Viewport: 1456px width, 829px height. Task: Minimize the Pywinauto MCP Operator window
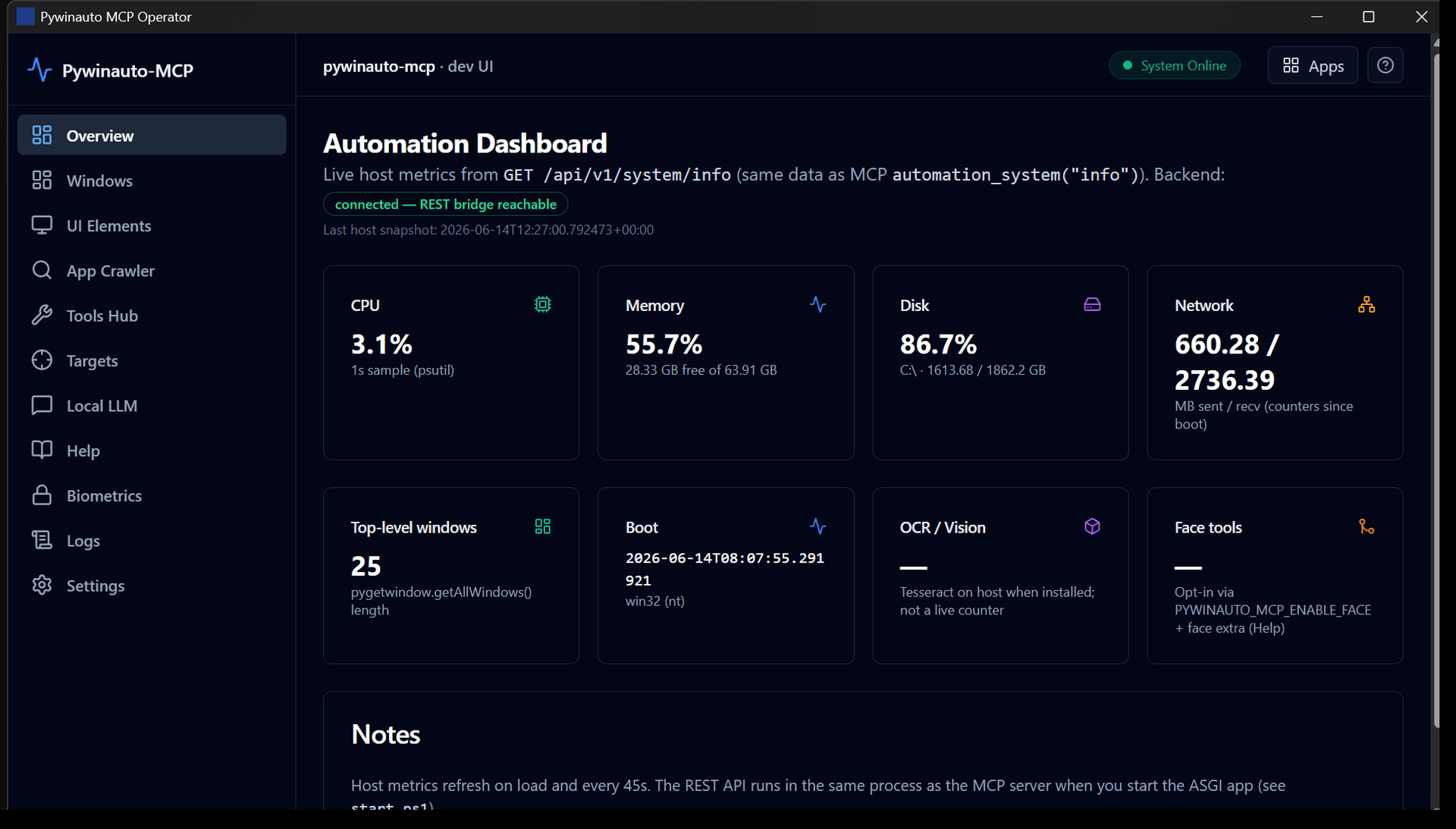click(1316, 17)
